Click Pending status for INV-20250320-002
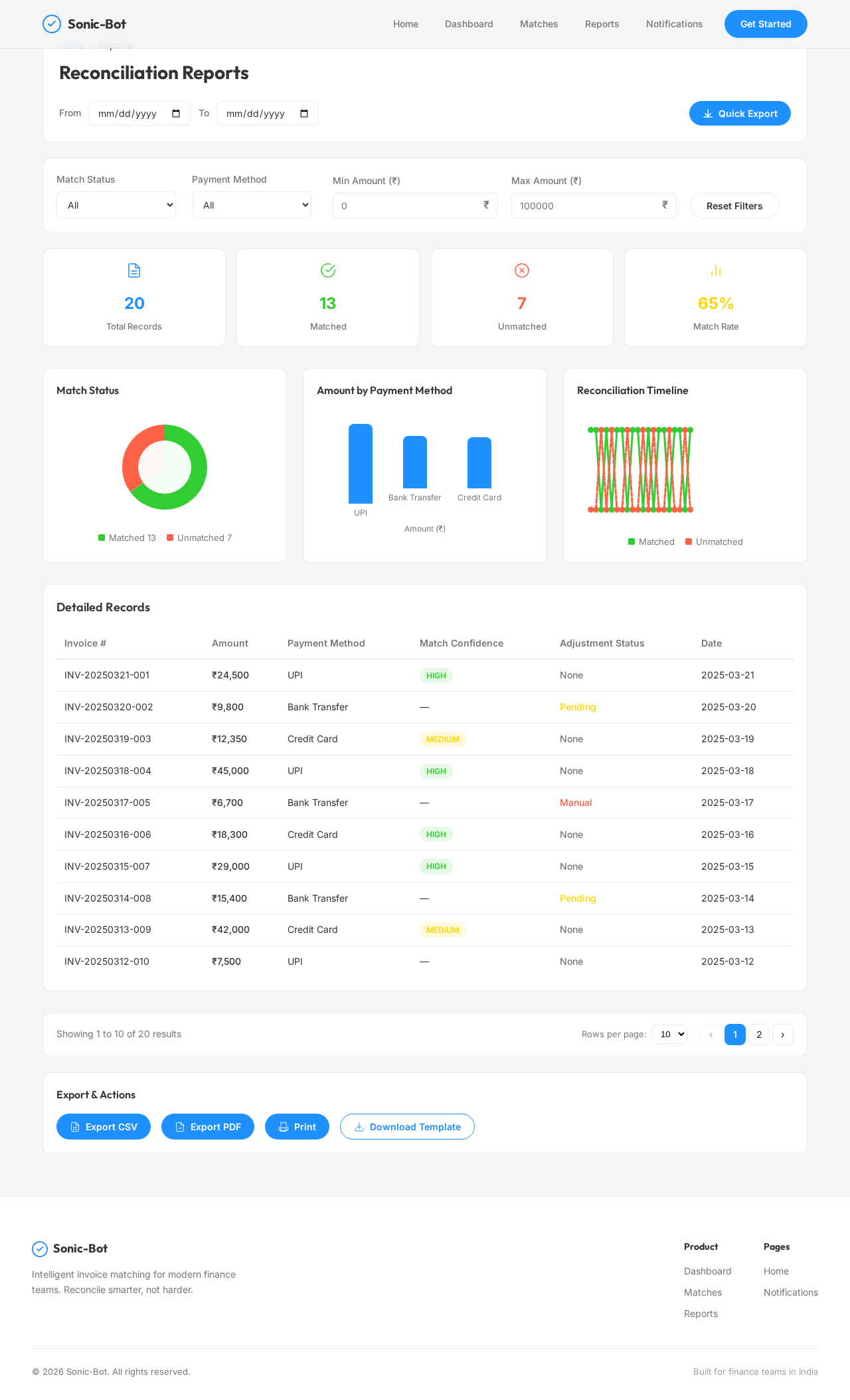Image resolution: width=850 pixels, height=1400 pixels. point(578,707)
